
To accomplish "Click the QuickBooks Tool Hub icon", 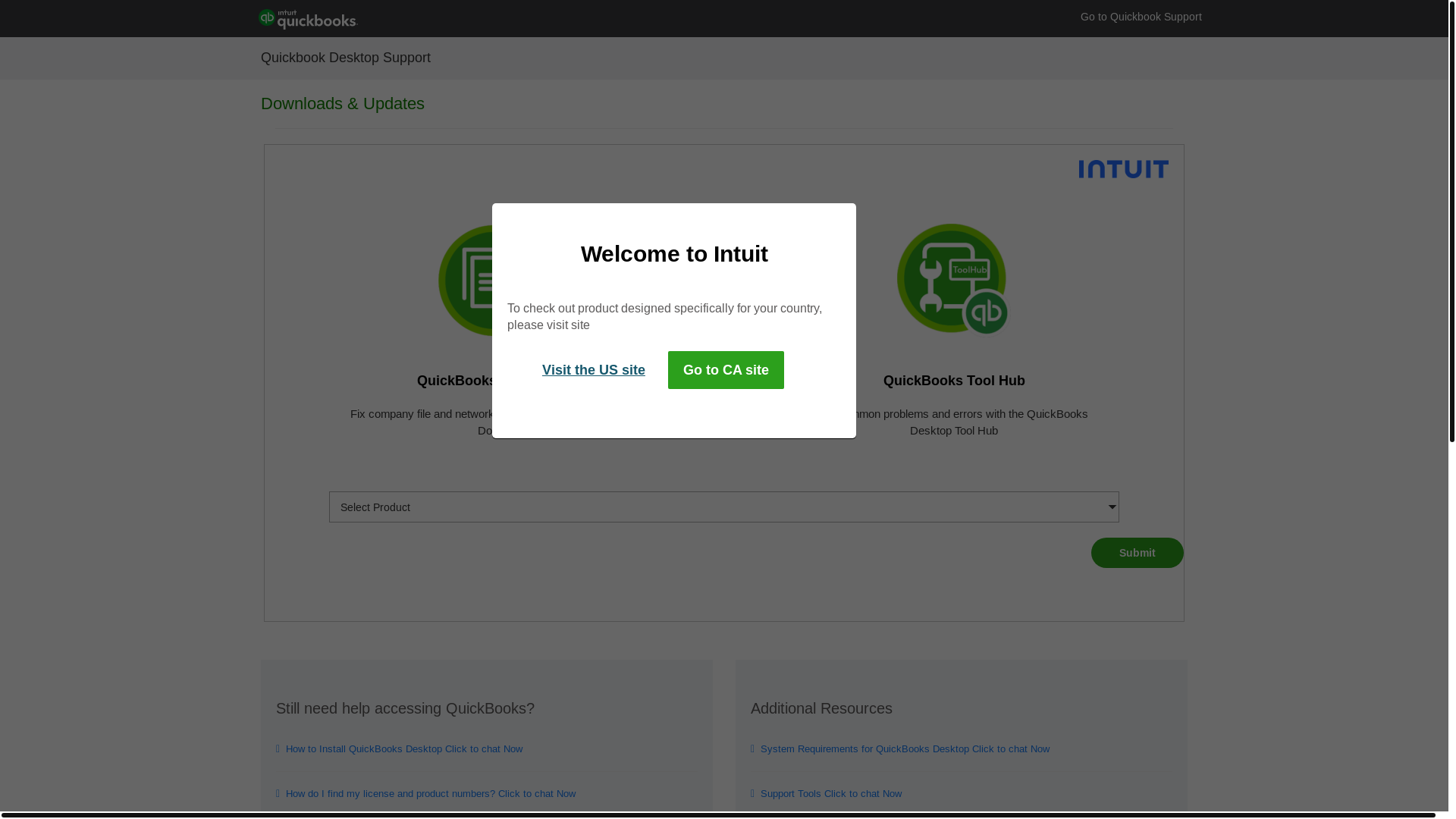I will coord(953,278).
